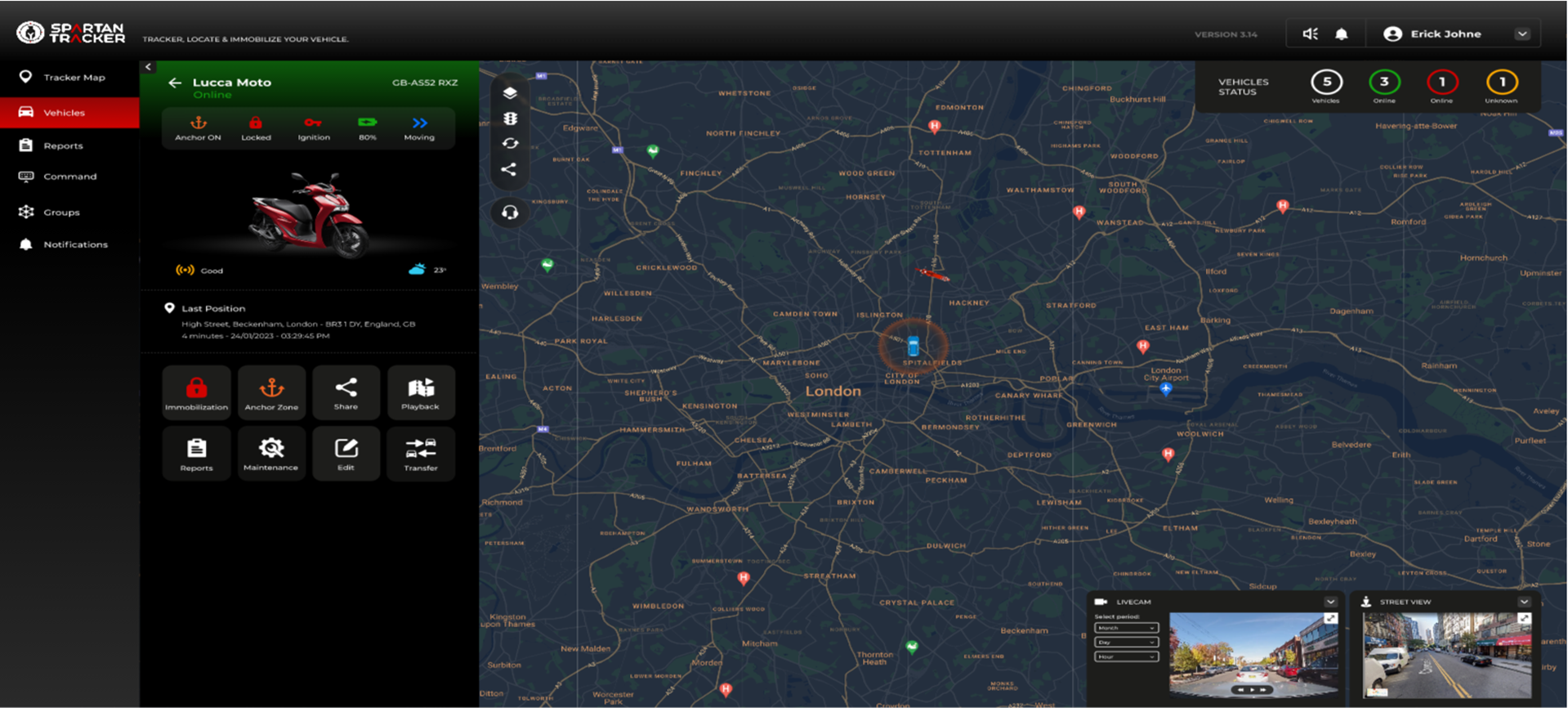This screenshot has width=1568, height=708.
Task: Click the green 3 Online status circle
Action: point(1384,82)
